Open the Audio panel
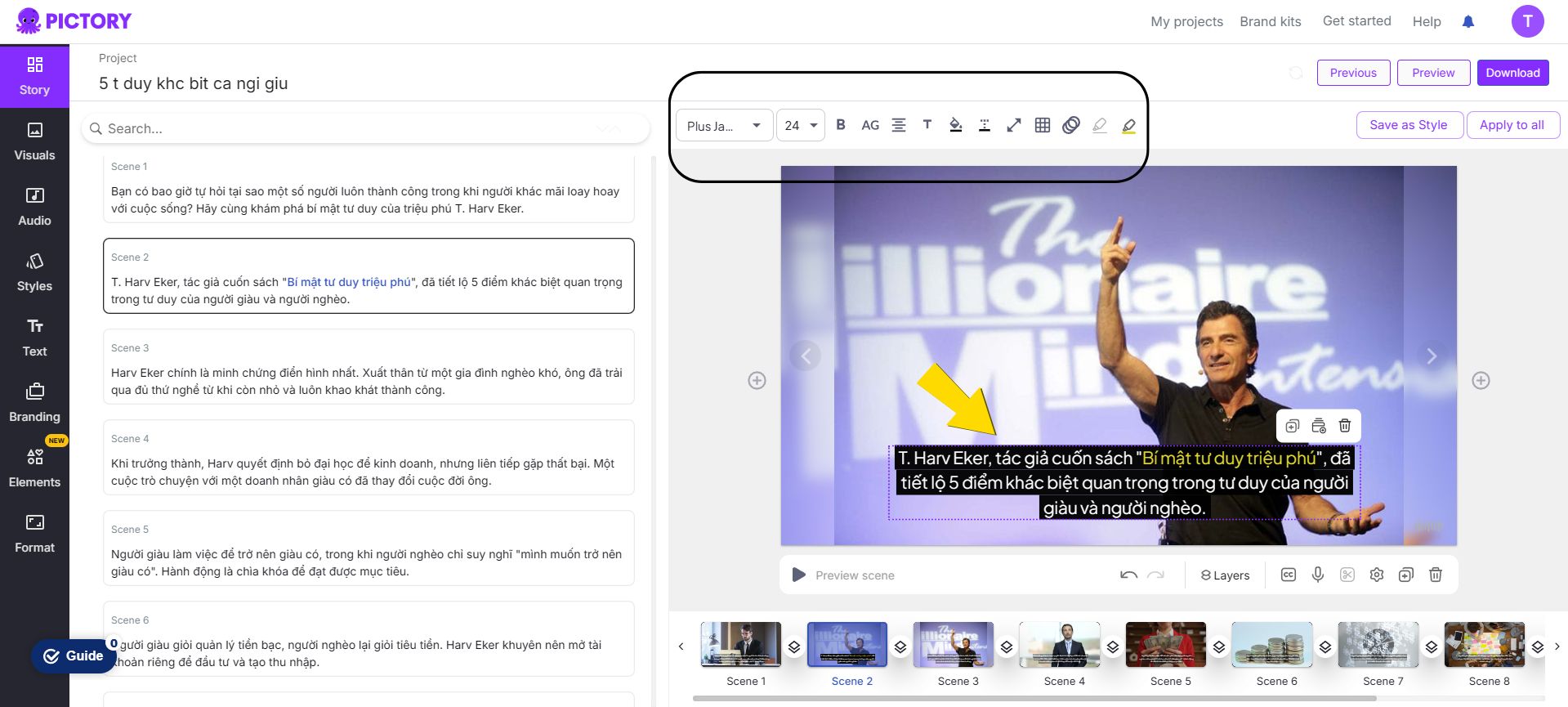Viewport: 1568px width, 707px height. 34,207
